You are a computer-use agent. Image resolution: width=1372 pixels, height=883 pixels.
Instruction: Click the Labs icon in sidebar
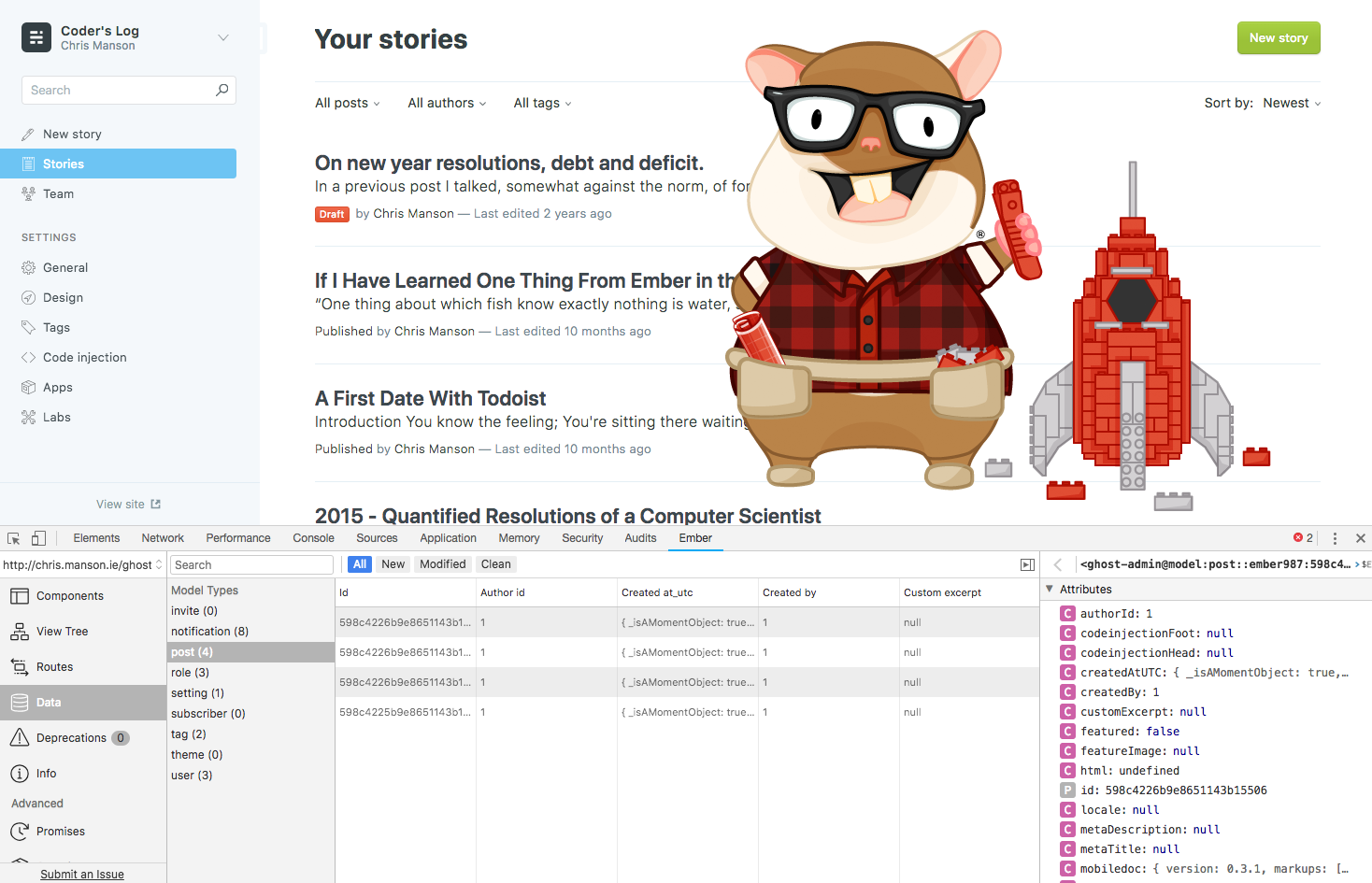pos(28,417)
